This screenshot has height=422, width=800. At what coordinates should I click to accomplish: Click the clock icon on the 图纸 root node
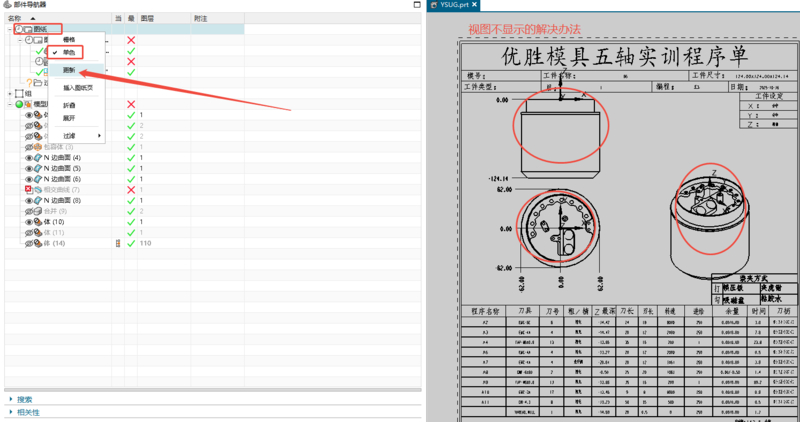(x=18, y=30)
